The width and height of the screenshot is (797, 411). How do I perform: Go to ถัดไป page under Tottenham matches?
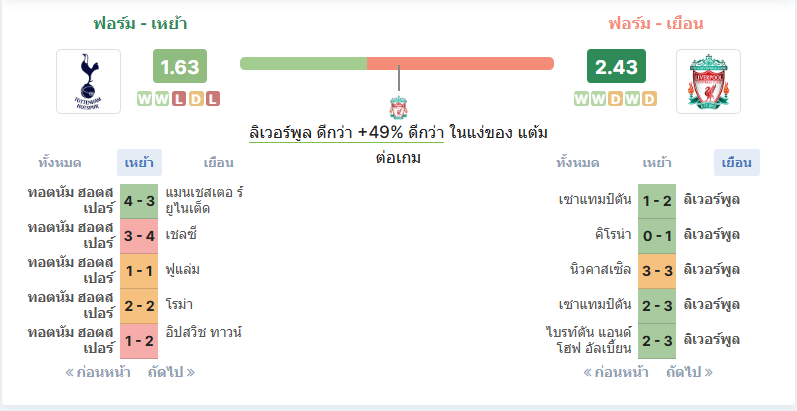coord(171,372)
